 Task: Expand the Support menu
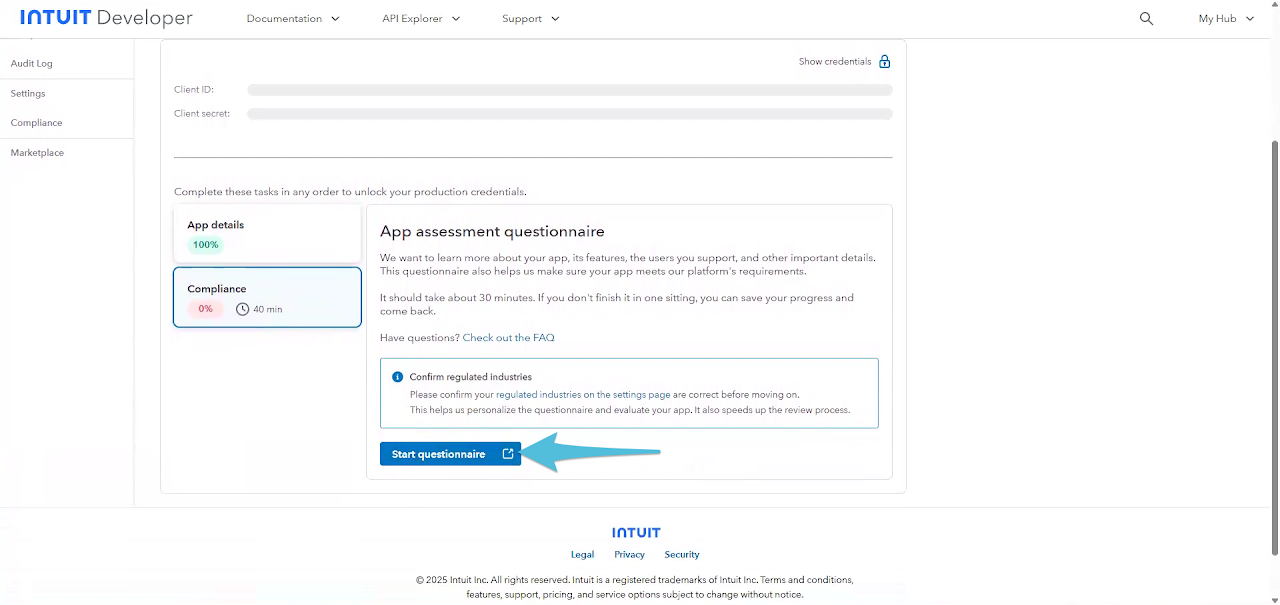click(530, 19)
